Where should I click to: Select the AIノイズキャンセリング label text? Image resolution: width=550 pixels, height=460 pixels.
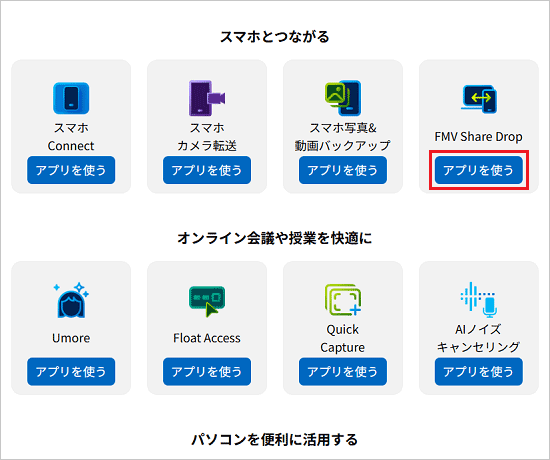click(479, 338)
